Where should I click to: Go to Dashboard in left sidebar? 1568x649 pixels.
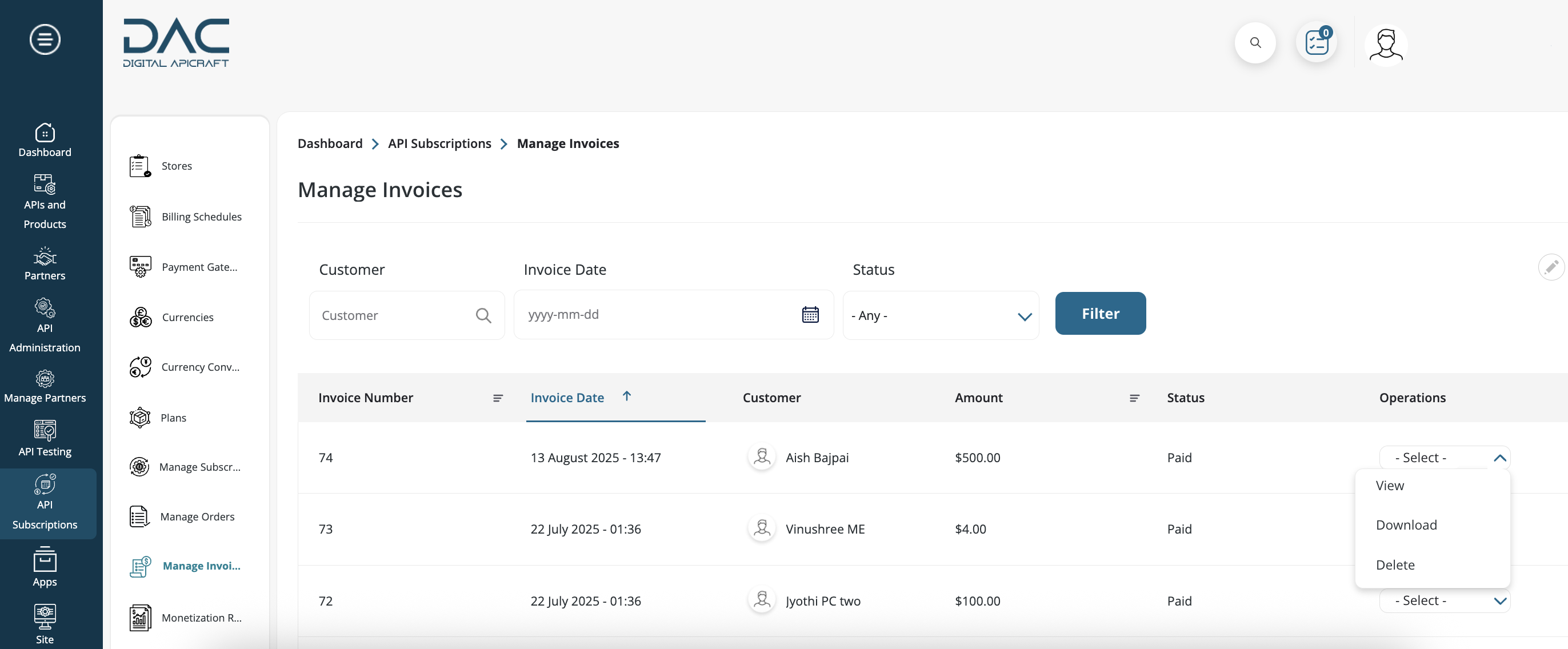(x=45, y=141)
